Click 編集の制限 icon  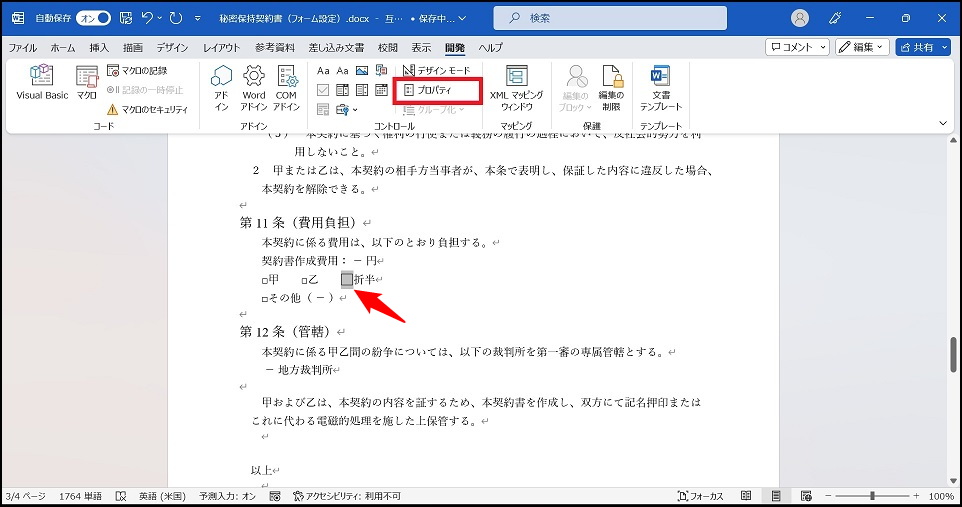pyautogui.click(x=611, y=87)
